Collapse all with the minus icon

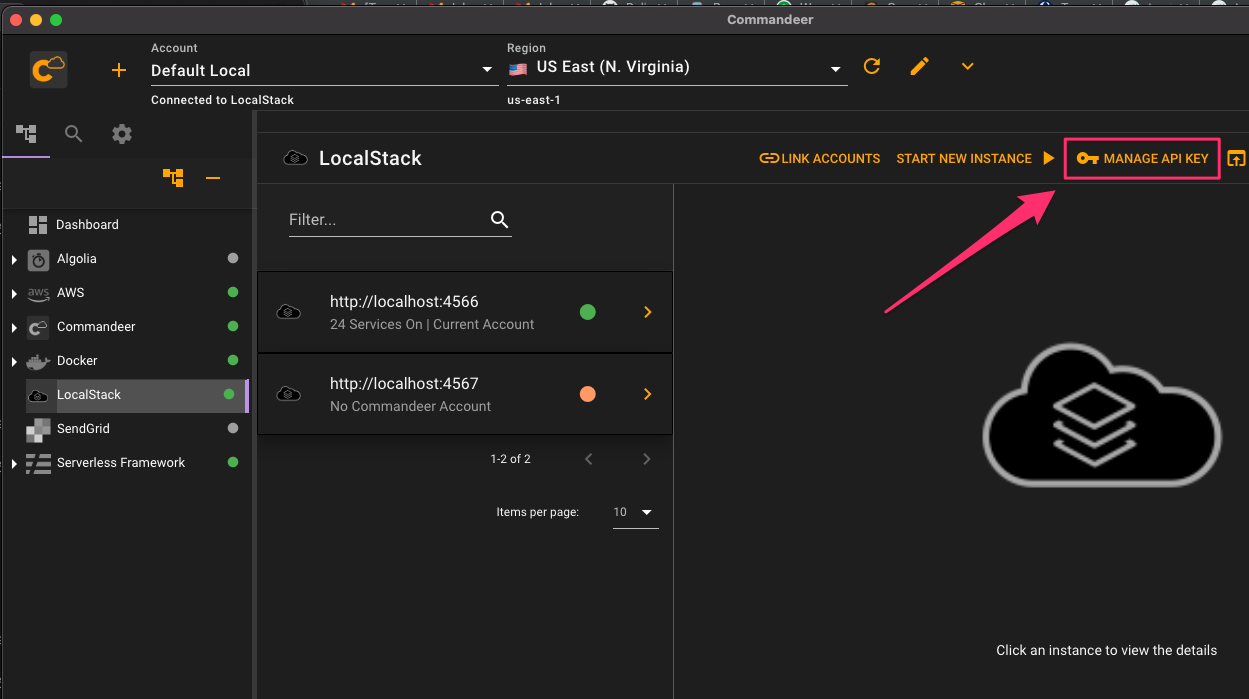click(213, 178)
